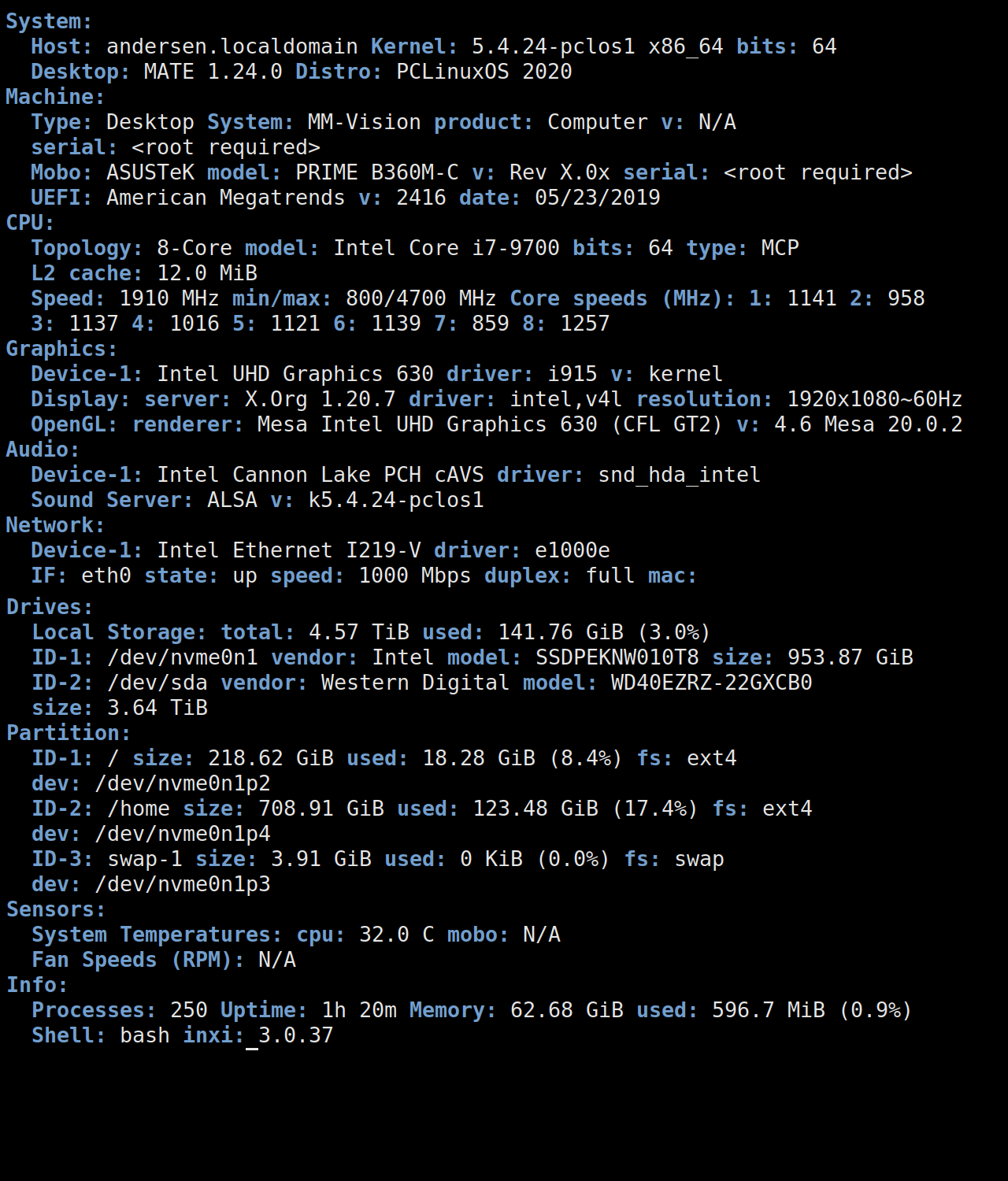
Task: Click the e1000e network driver name
Action: (x=572, y=550)
